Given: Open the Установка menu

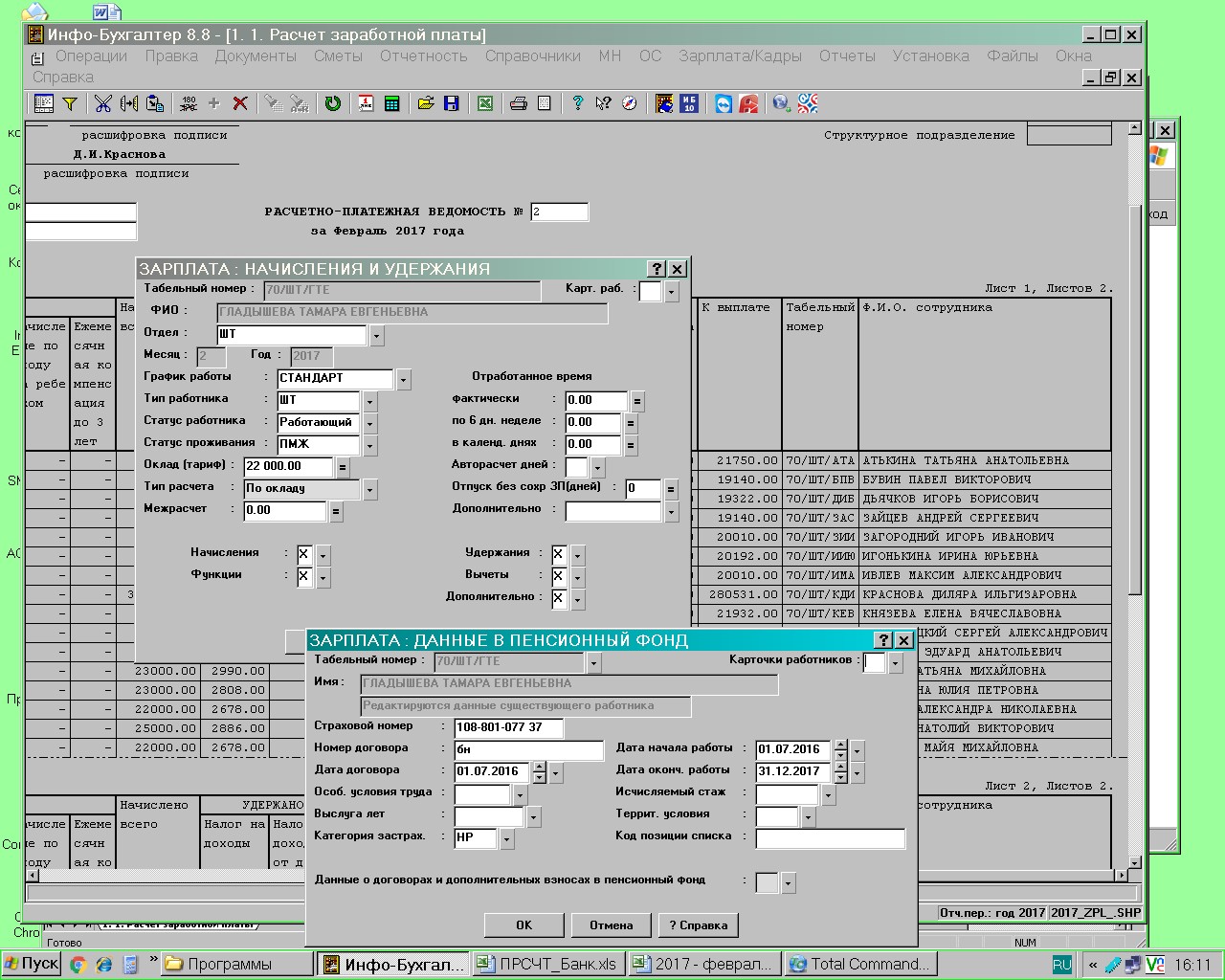Looking at the screenshot, I should pyautogui.click(x=930, y=56).
